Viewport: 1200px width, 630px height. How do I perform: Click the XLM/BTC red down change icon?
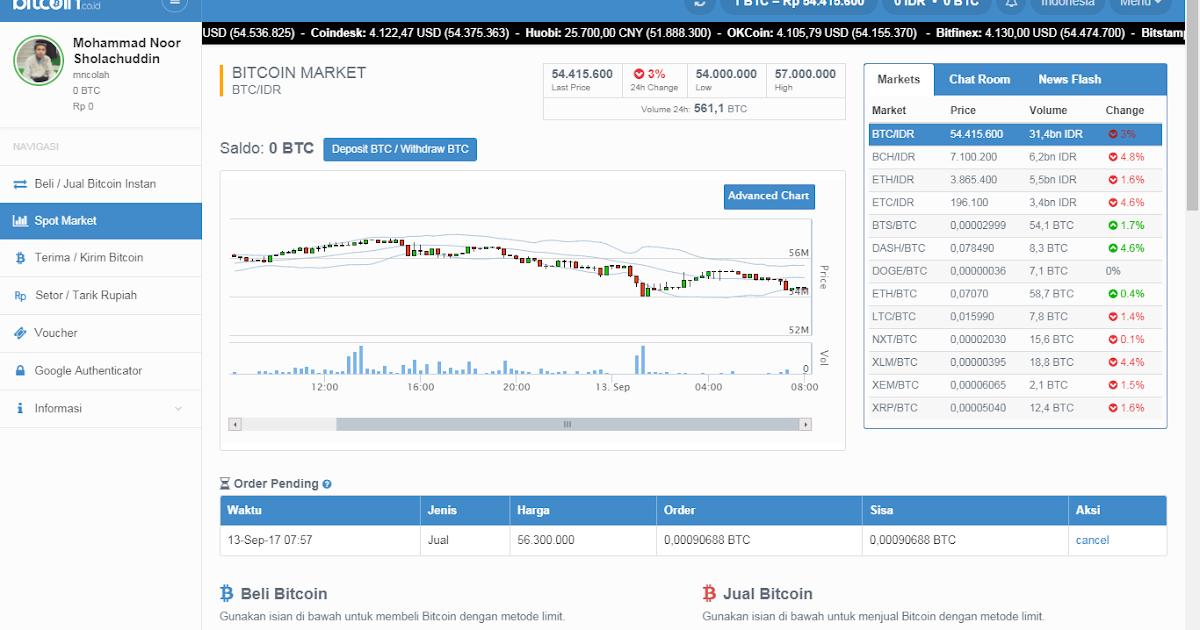(x=1112, y=362)
